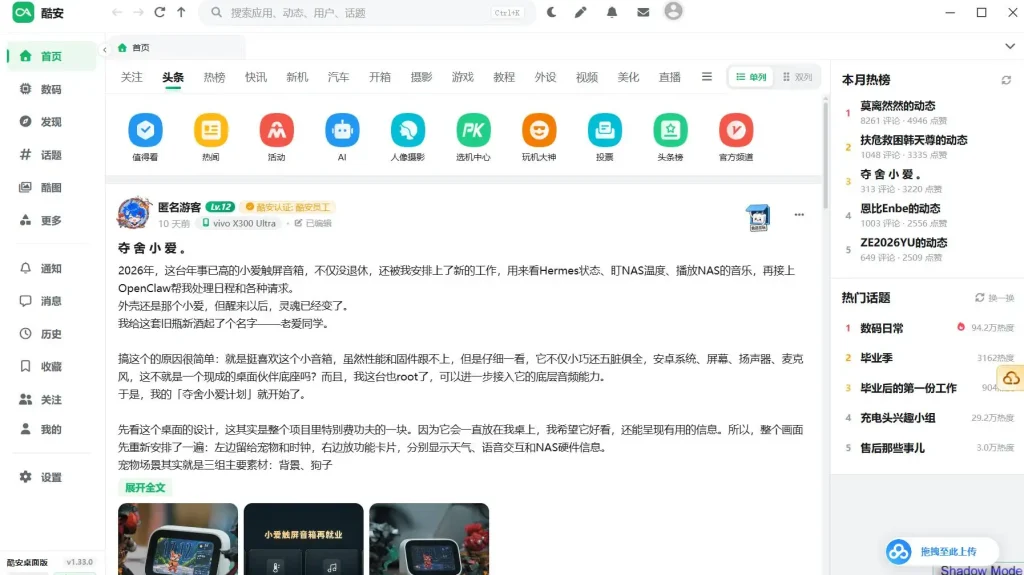Collapse the left sidebar with chevron

104,50
